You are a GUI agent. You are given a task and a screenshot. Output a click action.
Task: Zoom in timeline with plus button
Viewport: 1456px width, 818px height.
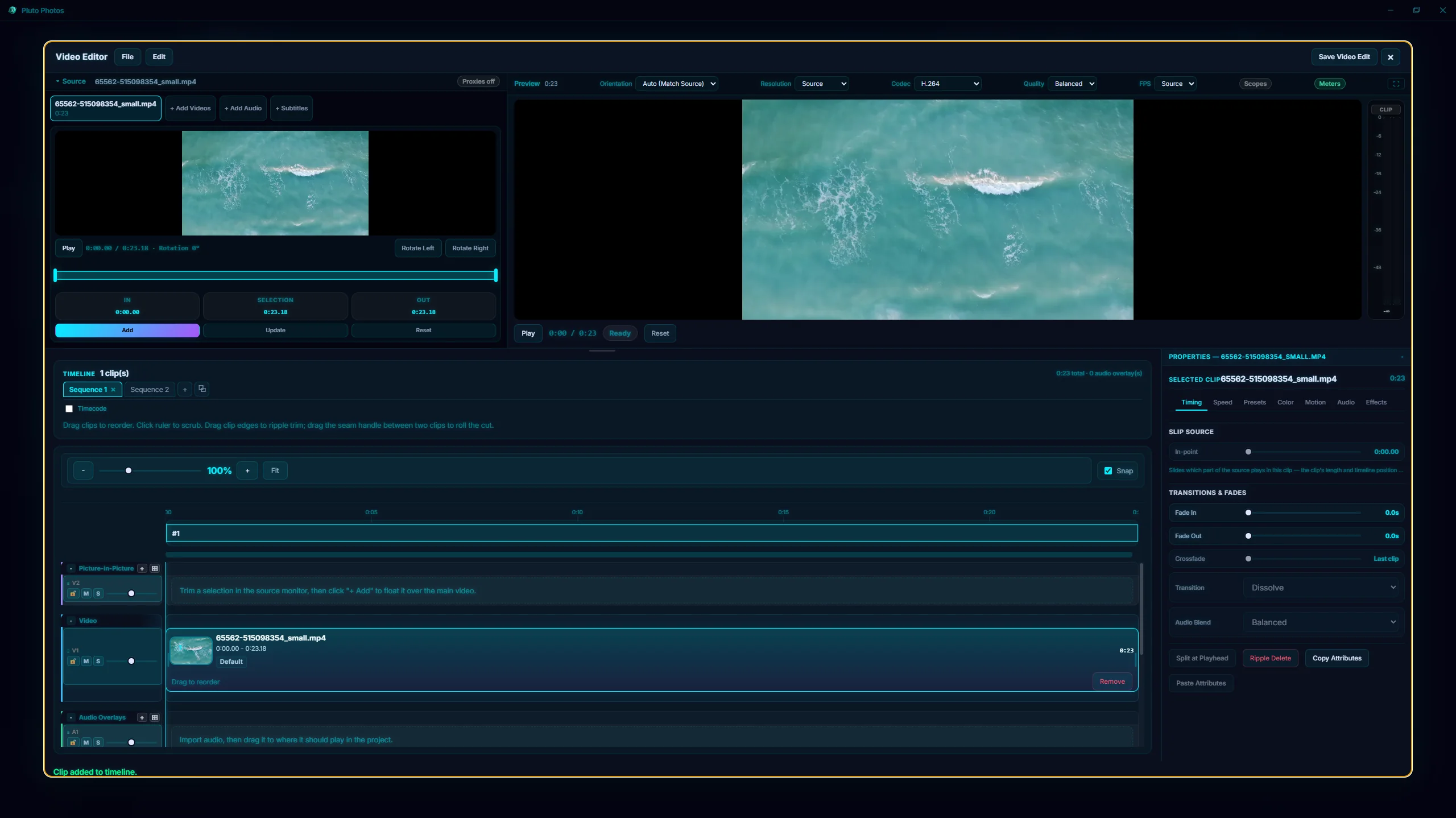click(247, 470)
